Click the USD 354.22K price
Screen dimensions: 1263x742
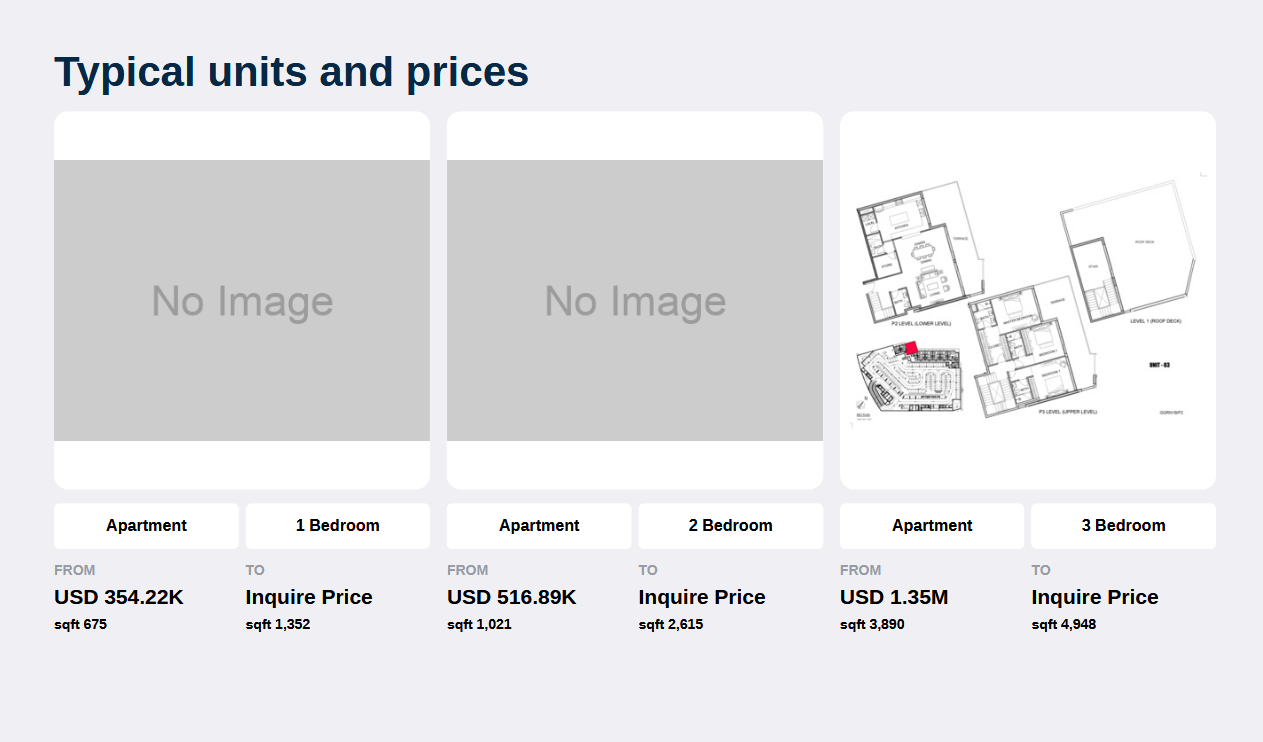click(x=119, y=597)
